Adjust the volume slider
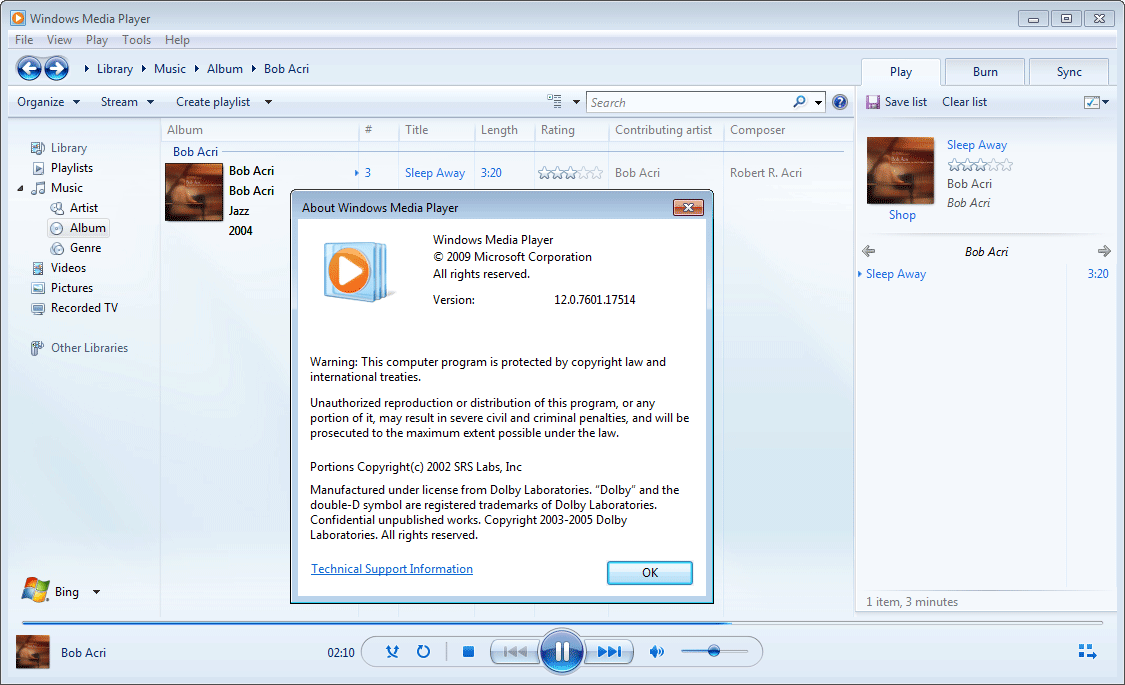This screenshot has width=1125, height=685. click(x=714, y=651)
